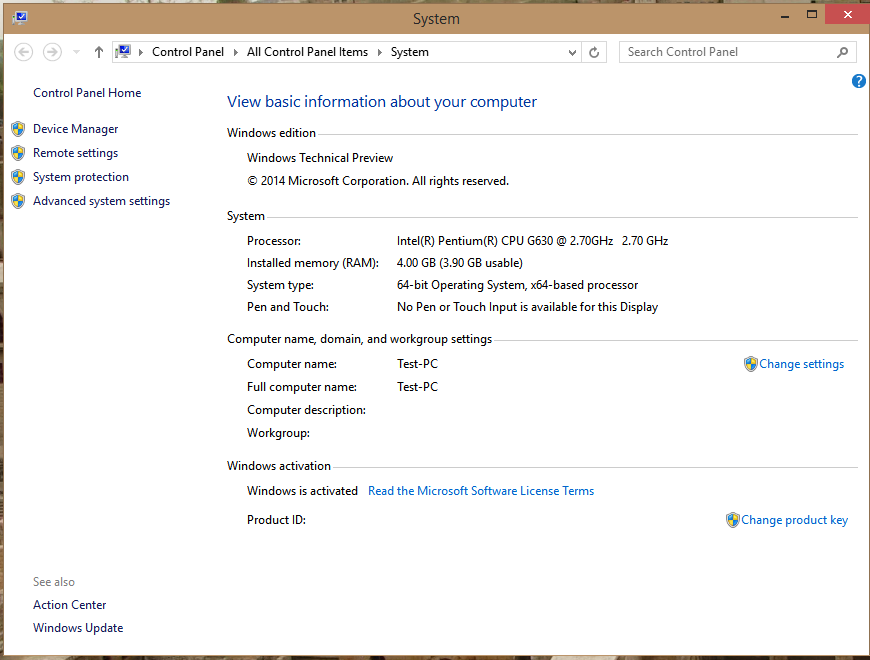Expand the chevron after All Control Panel Items
870x660 pixels.
(380, 52)
